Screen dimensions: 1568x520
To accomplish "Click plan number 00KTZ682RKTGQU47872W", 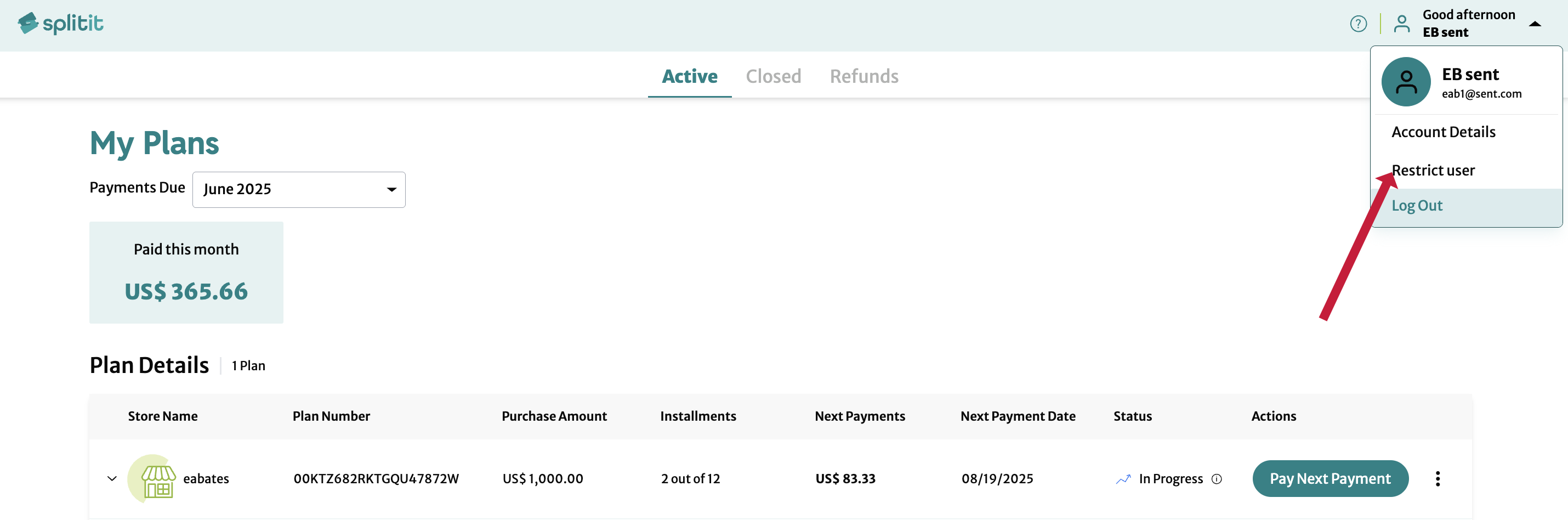I will point(376,479).
